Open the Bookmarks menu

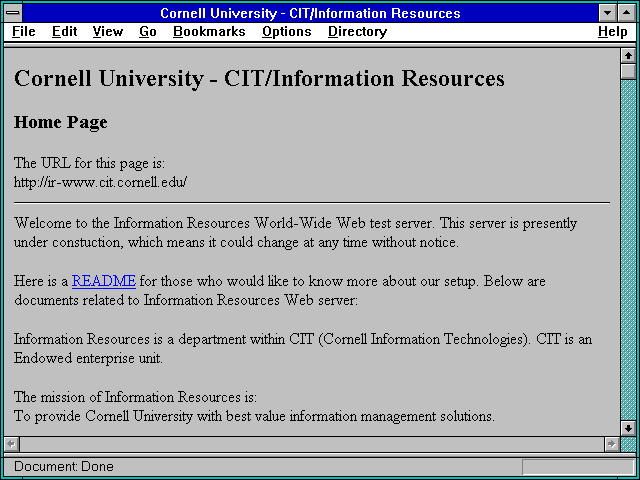[x=209, y=32]
